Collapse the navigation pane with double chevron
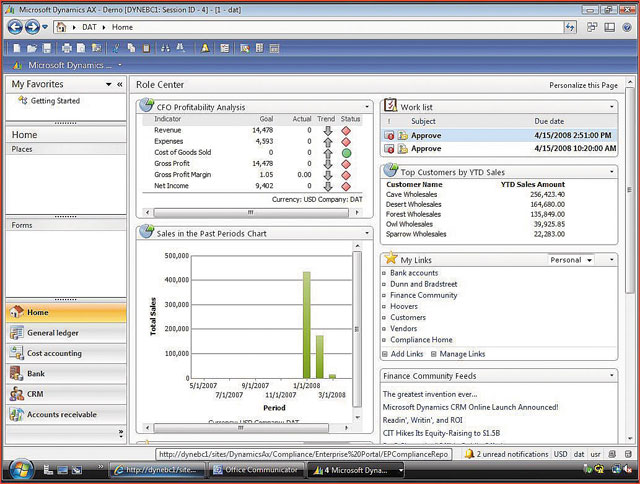This screenshot has height=484, width=640. coord(120,84)
